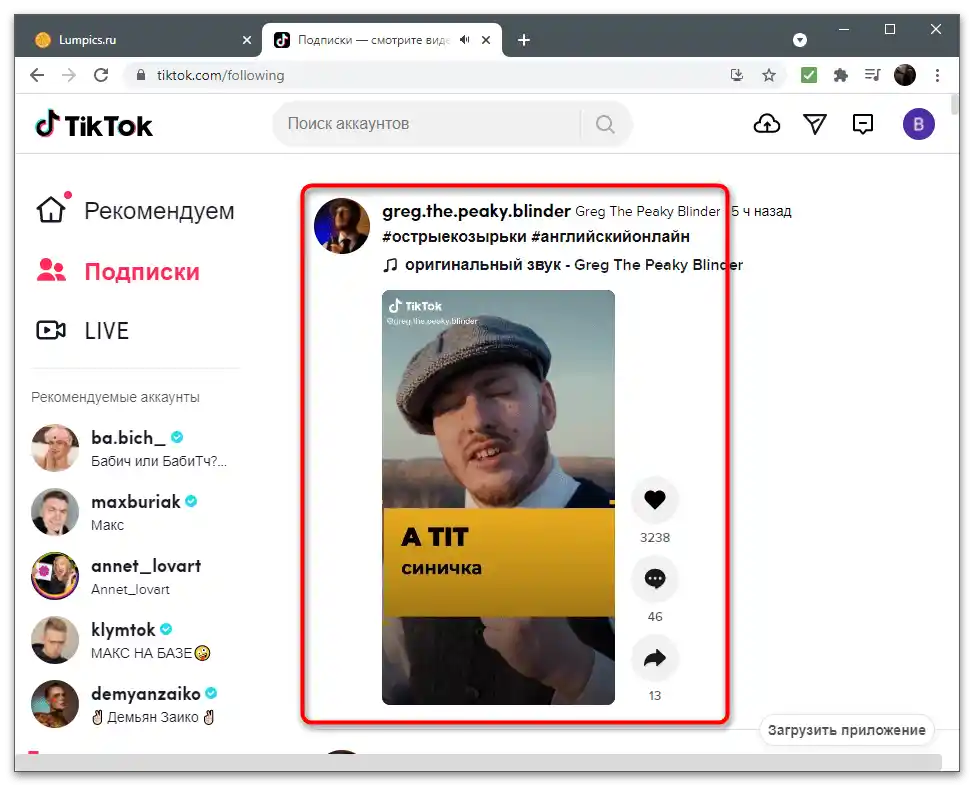Like the video with heart icon
The height and width of the screenshot is (786, 974).
655,500
